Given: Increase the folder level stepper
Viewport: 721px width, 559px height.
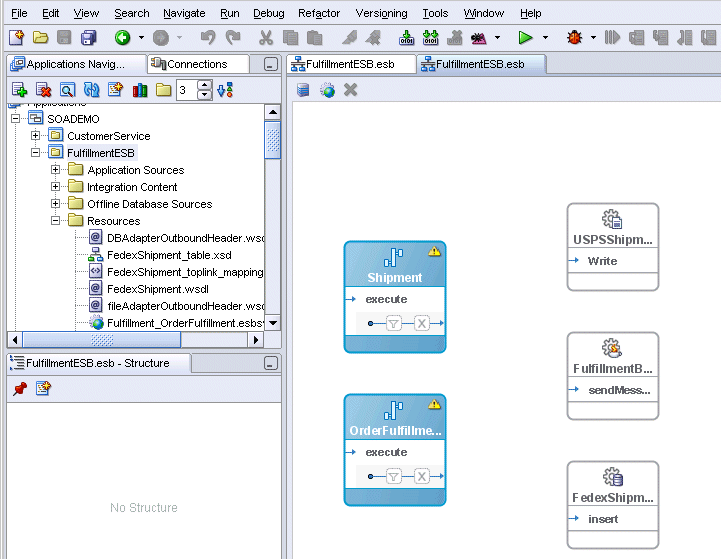Looking at the screenshot, I should [205, 85].
